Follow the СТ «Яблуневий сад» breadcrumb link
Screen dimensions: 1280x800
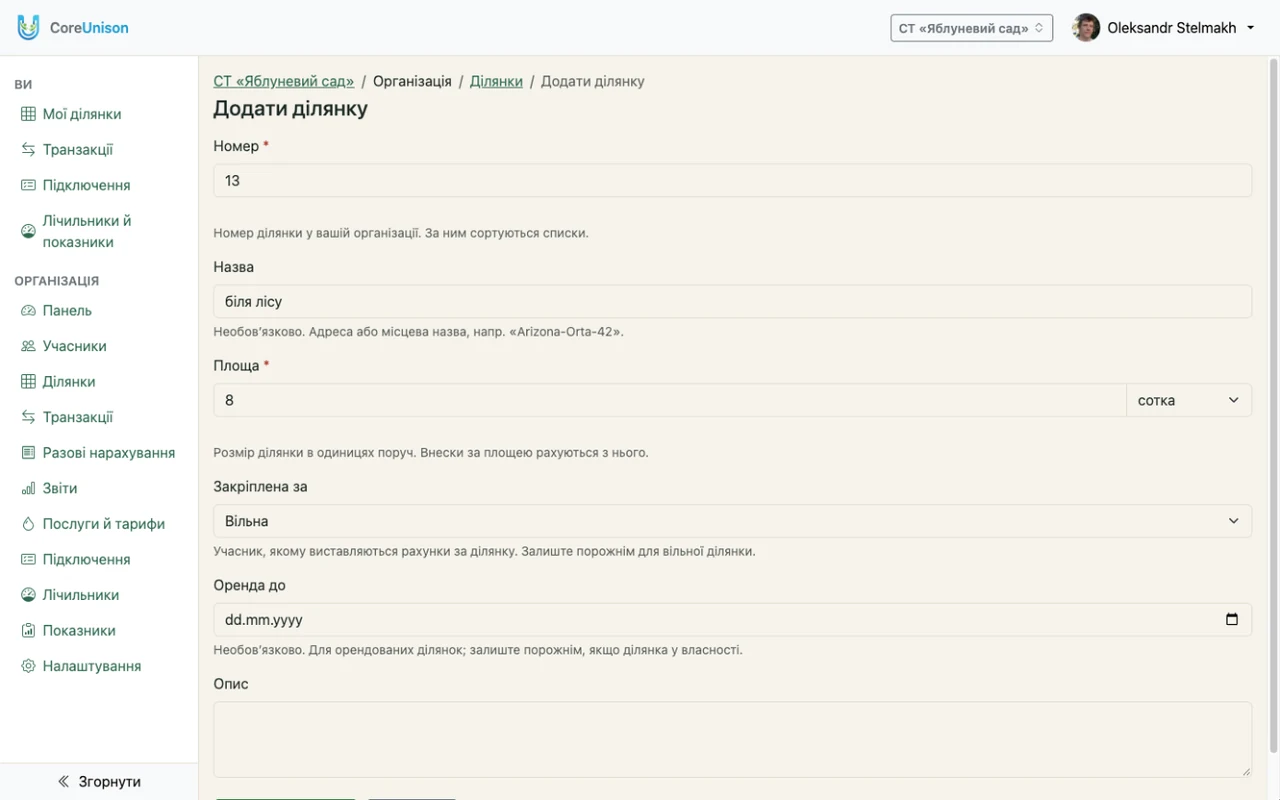click(x=283, y=81)
